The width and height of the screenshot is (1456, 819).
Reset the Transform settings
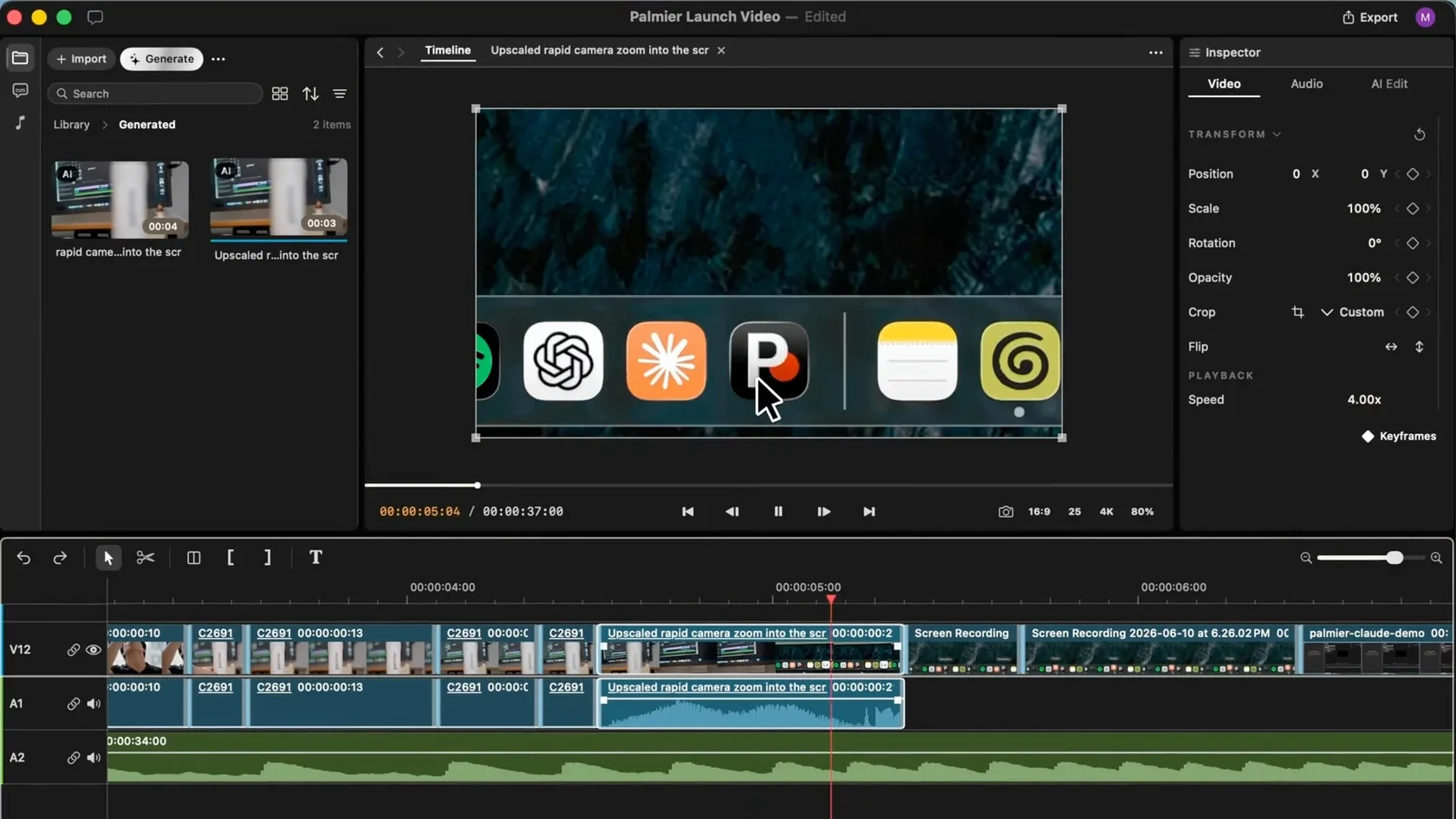pos(1420,134)
